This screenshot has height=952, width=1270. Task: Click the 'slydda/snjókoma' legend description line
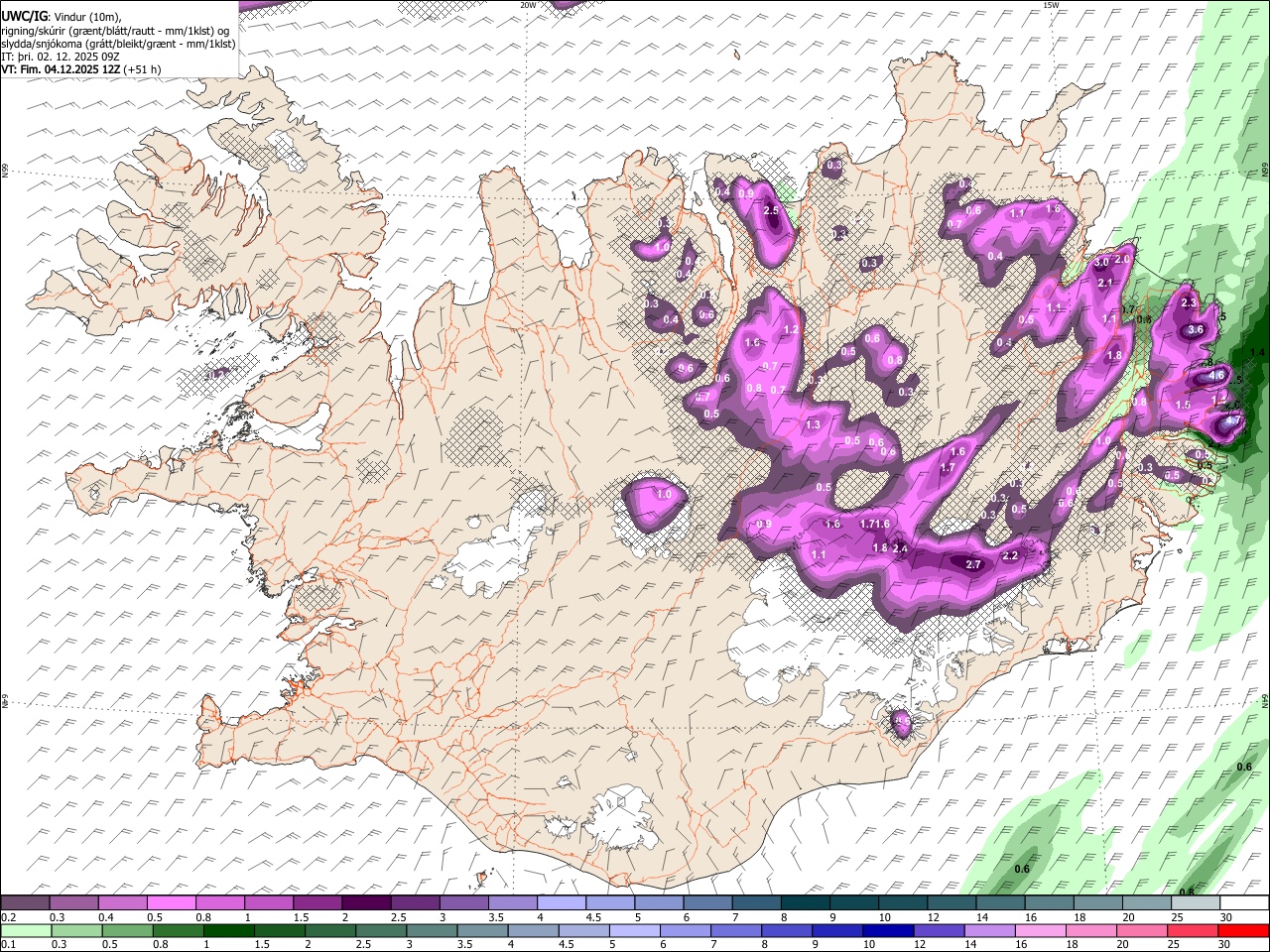click(118, 44)
